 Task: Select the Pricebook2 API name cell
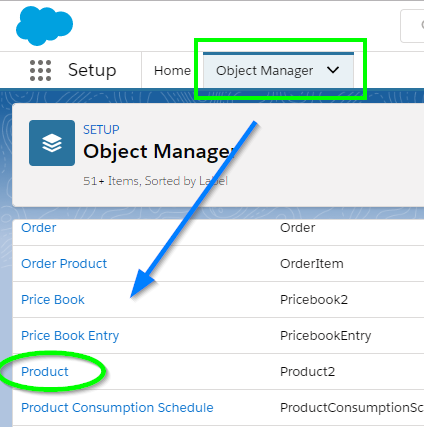314,300
